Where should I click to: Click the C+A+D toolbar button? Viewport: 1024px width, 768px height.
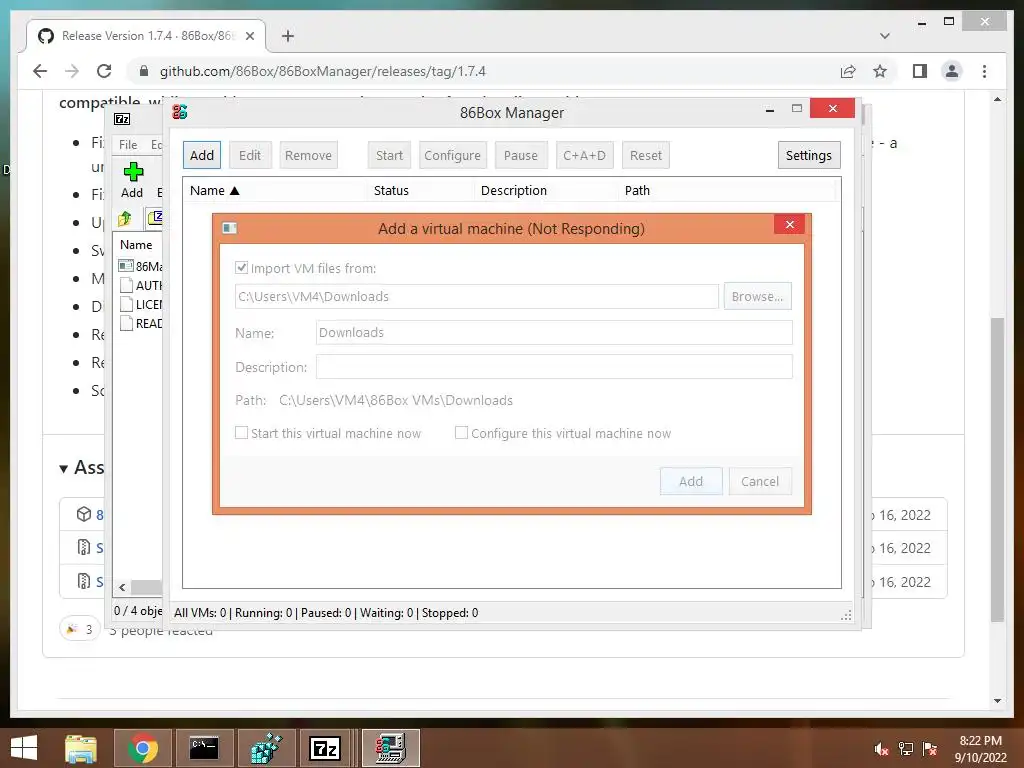click(x=584, y=155)
